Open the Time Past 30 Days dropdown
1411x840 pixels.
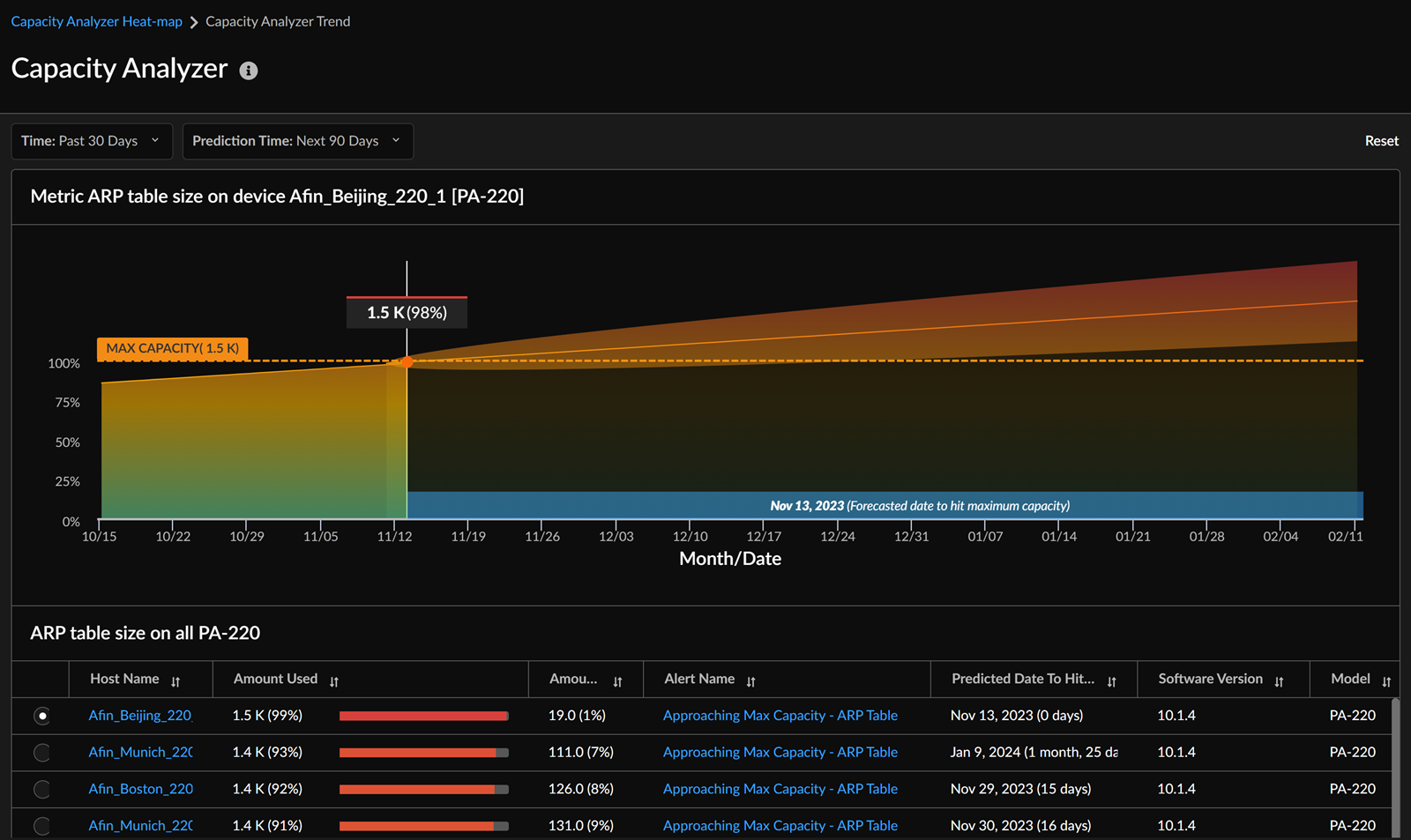click(x=91, y=141)
